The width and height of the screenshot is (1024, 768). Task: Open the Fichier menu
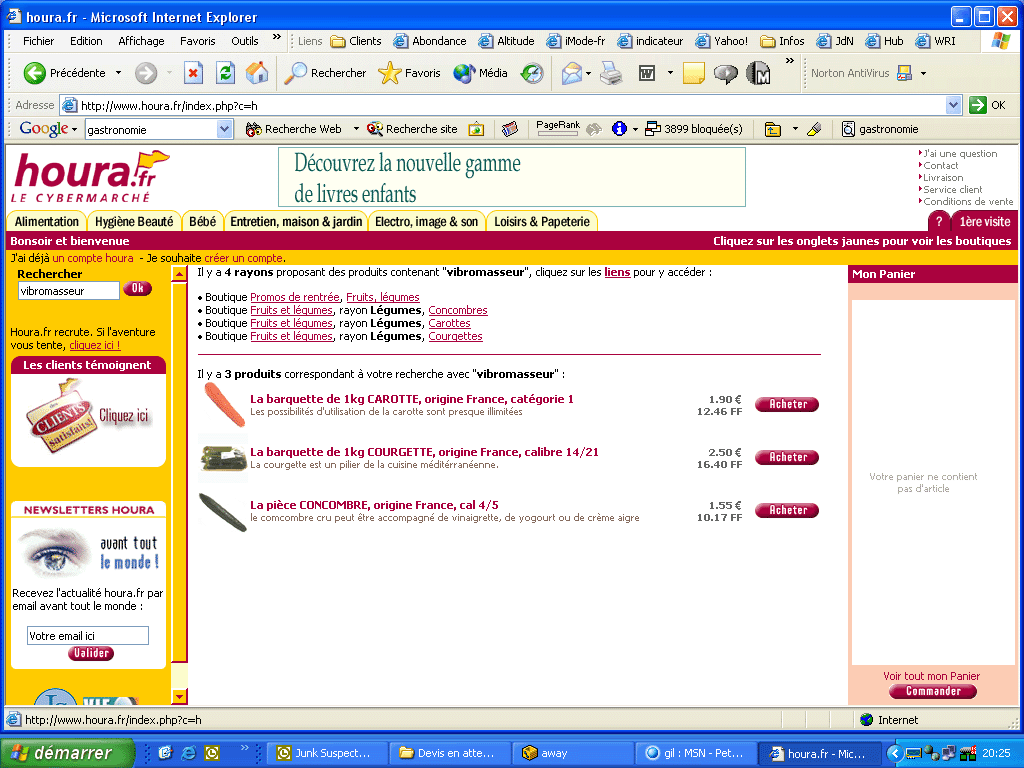[x=39, y=41]
